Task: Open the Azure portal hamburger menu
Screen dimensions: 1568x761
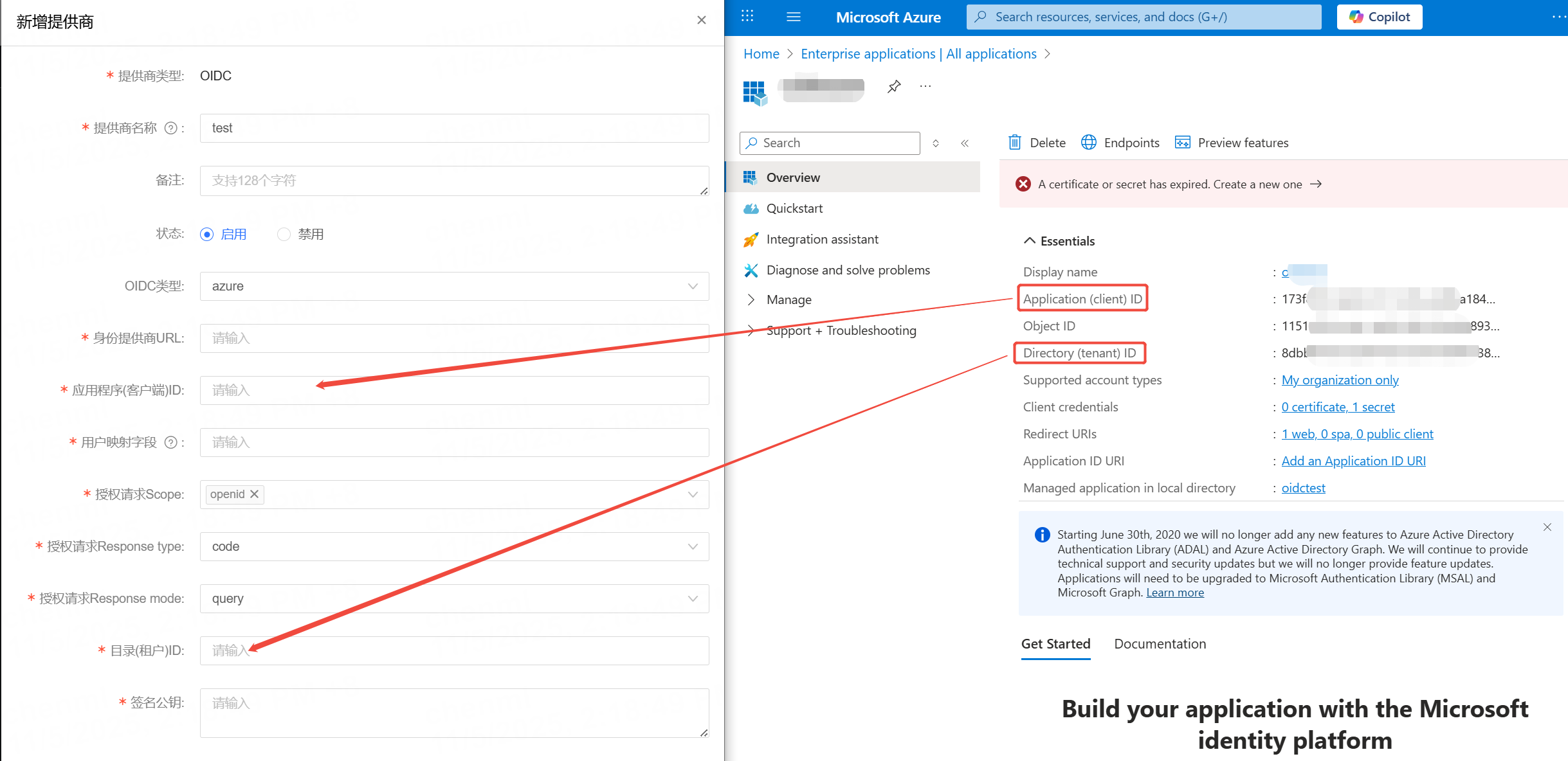Action: [x=793, y=17]
